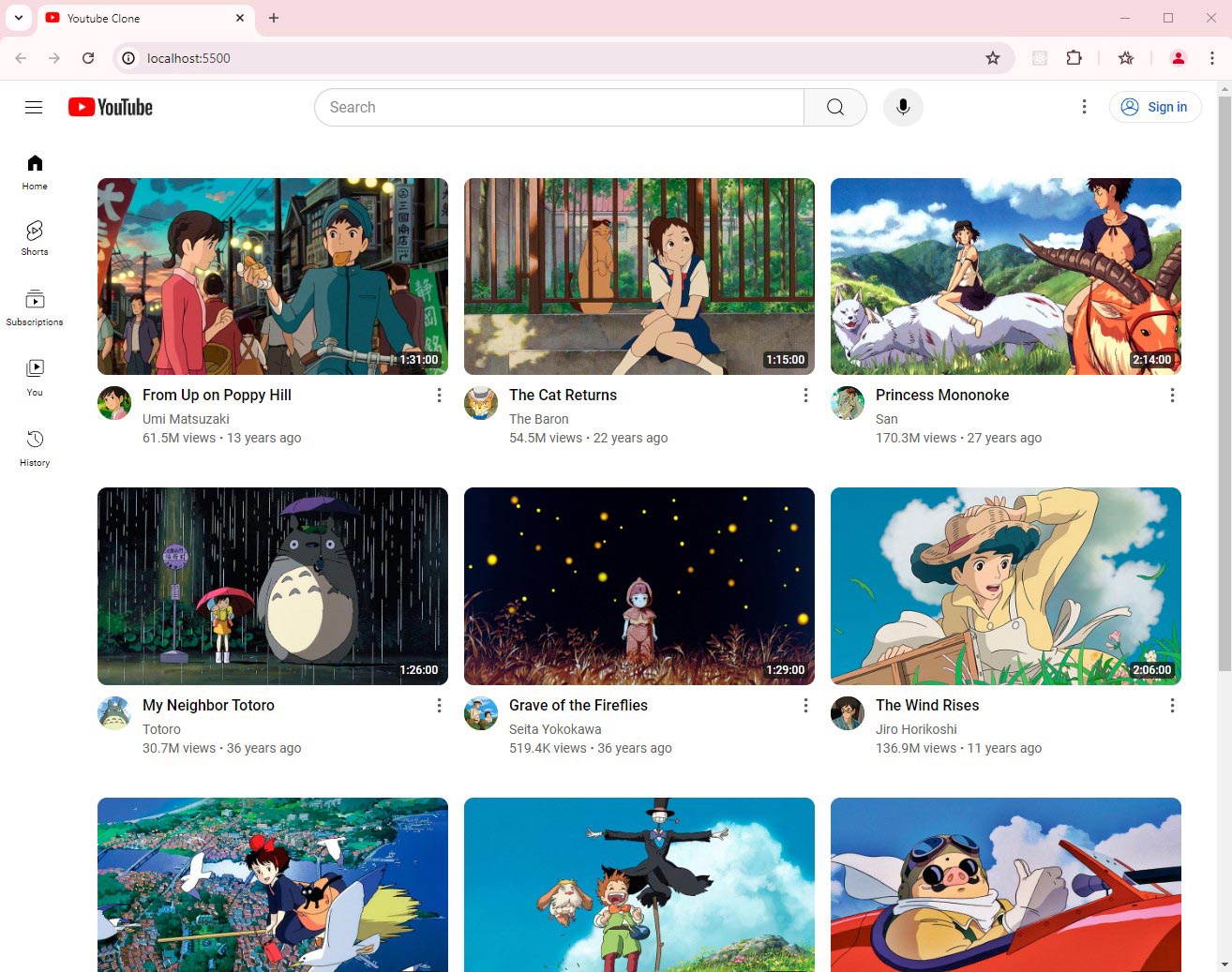Play My Neighbor Totoro thumbnail

tap(273, 587)
